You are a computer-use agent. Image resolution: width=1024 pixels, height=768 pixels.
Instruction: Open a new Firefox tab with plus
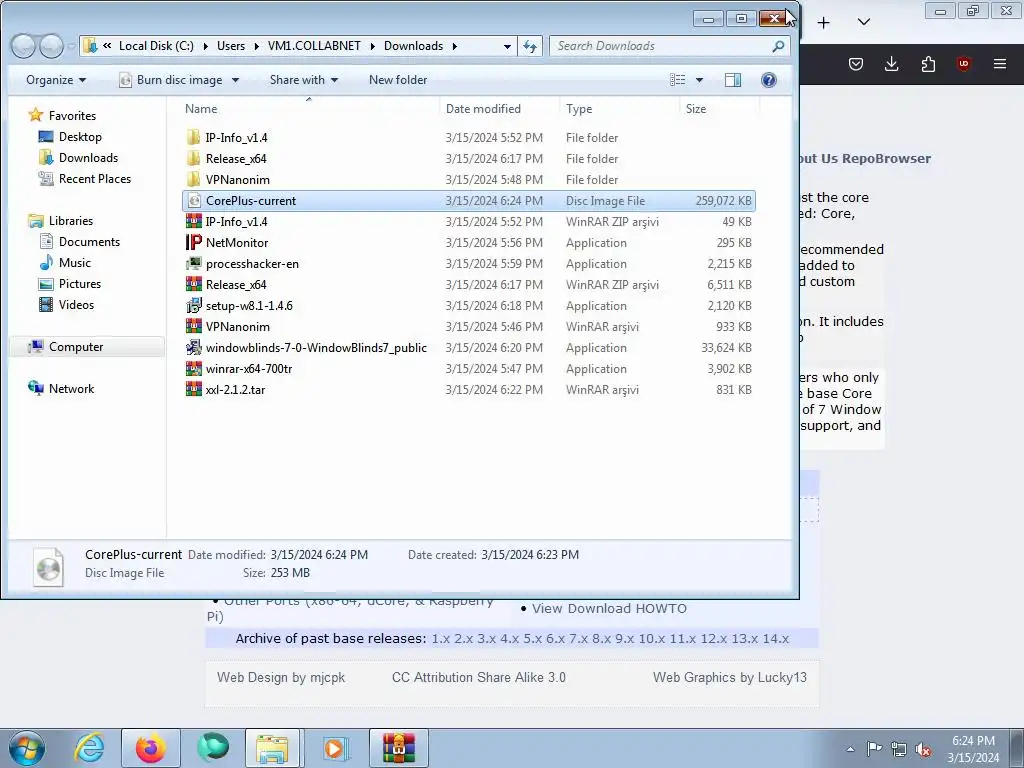(x=824, y=23)
